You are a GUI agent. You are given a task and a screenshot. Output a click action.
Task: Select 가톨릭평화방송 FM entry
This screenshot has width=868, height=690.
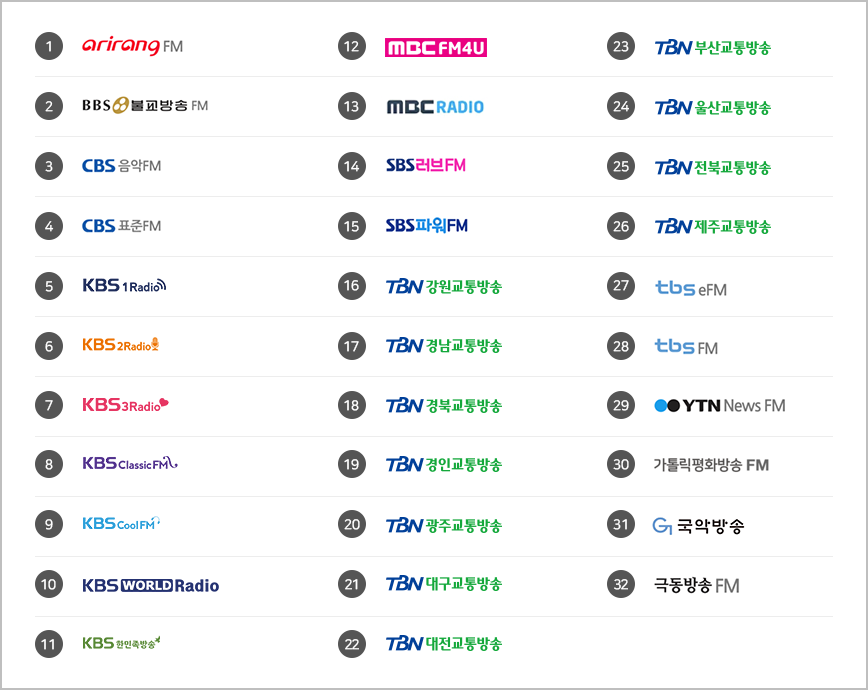point(711,465)
